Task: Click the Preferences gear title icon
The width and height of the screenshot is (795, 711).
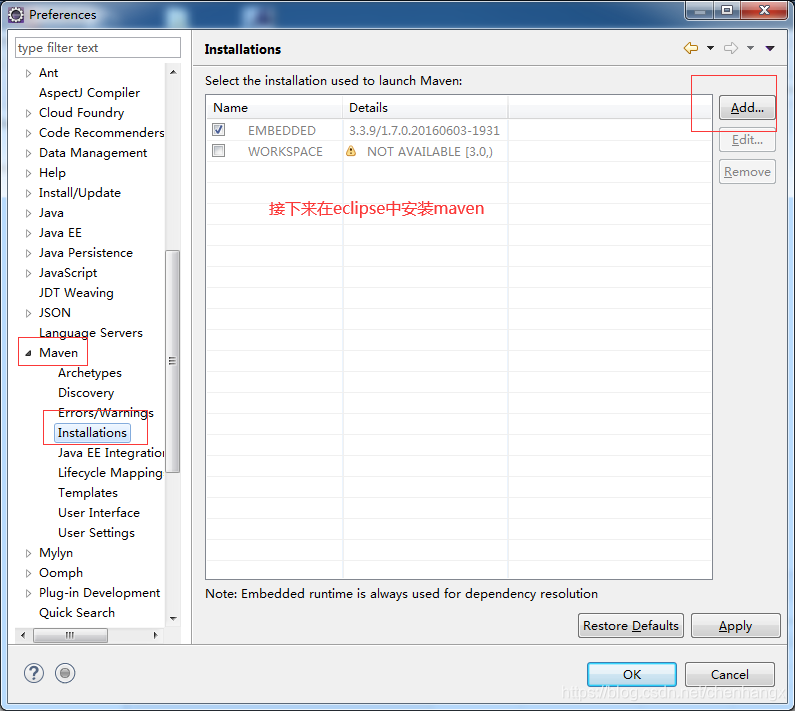Action: (16, 15)
